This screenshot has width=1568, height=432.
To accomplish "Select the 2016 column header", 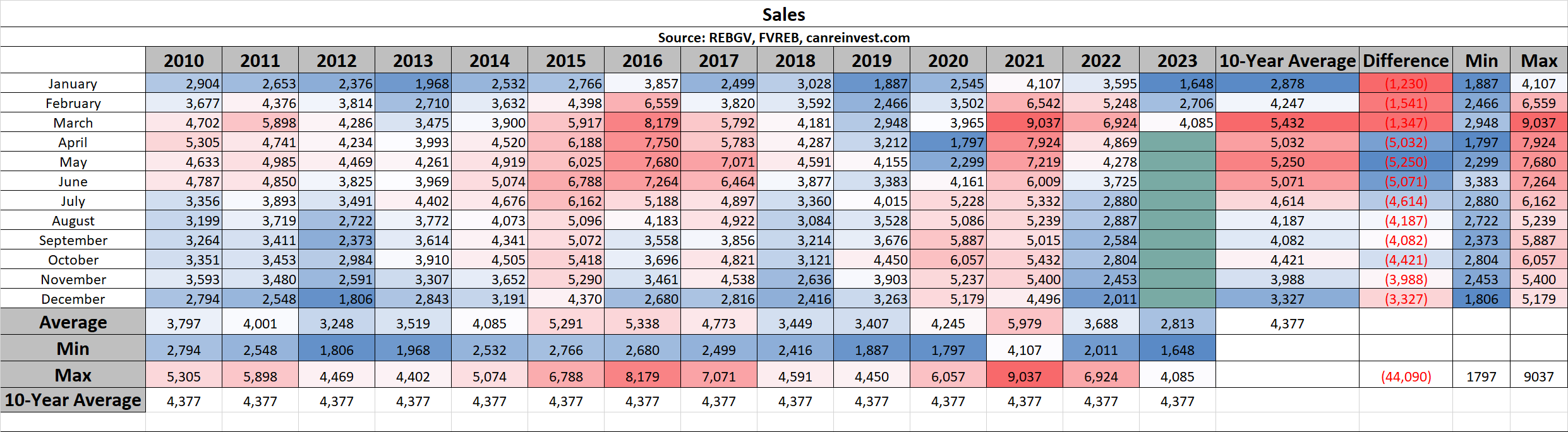I will [x=642, y=61].
